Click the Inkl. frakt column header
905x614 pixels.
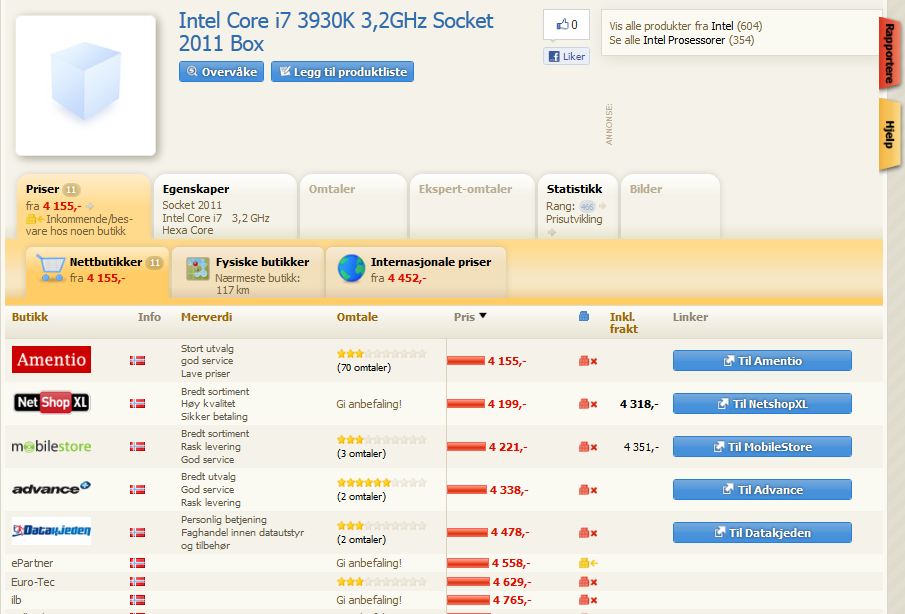coord(623,323)
